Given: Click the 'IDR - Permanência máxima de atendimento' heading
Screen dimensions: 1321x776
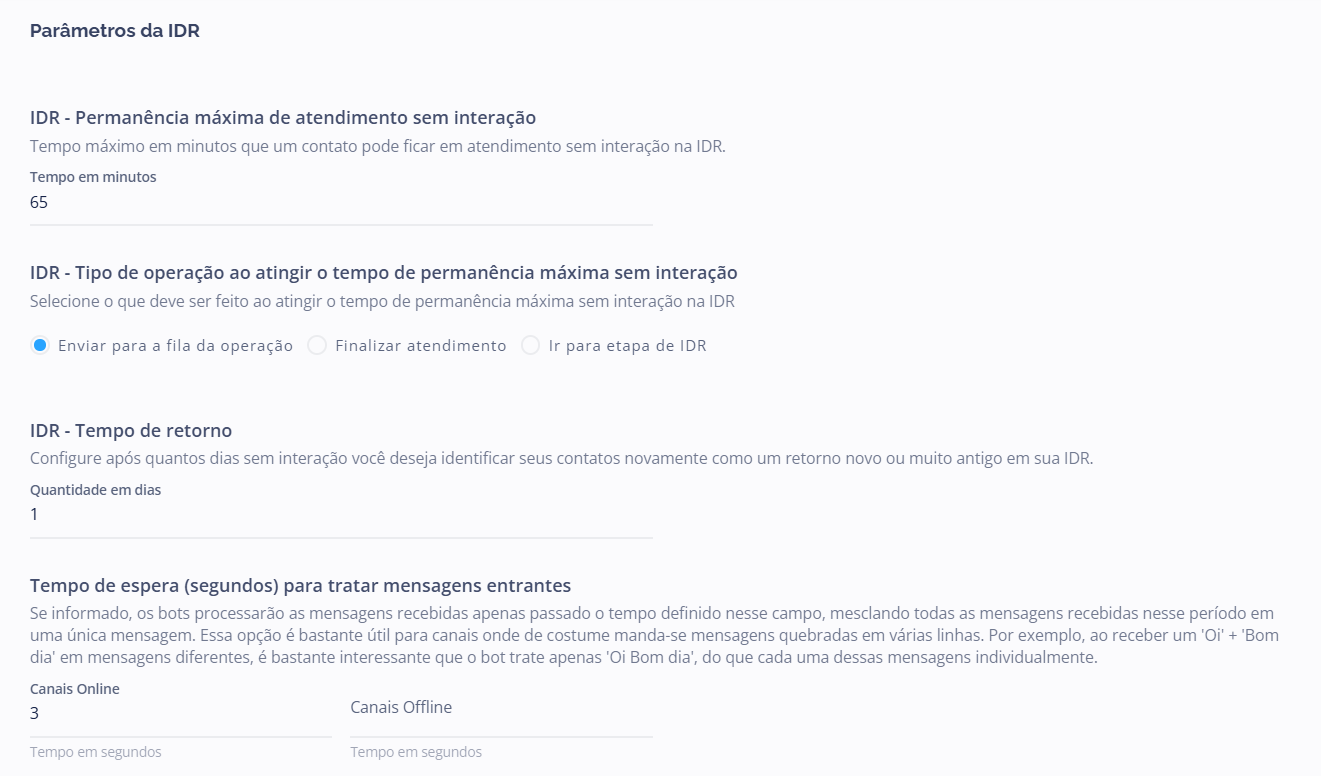Looking at the screenshot, I should tap(283, 118).
